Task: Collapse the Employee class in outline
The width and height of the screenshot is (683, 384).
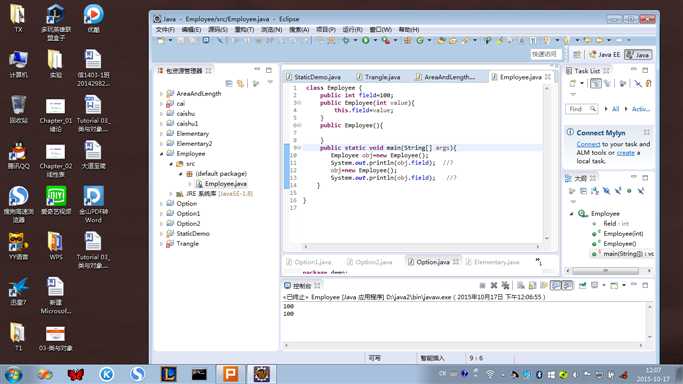Action: [x=571, y=213]
